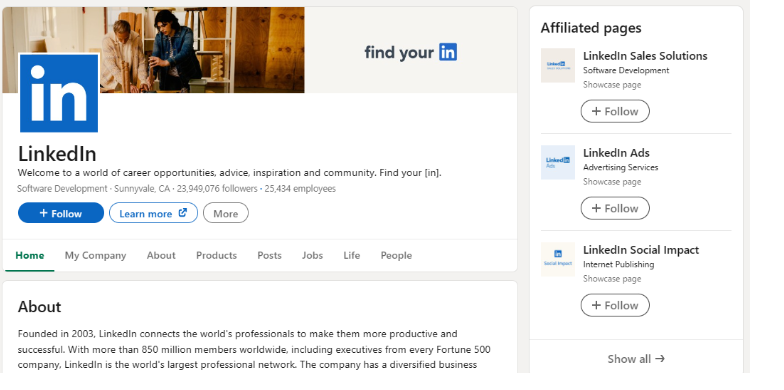The height and width of the screenshot is (390, 784).
Task: Open LinkedIn Sales Solutions title link
Action: (645, 56)
